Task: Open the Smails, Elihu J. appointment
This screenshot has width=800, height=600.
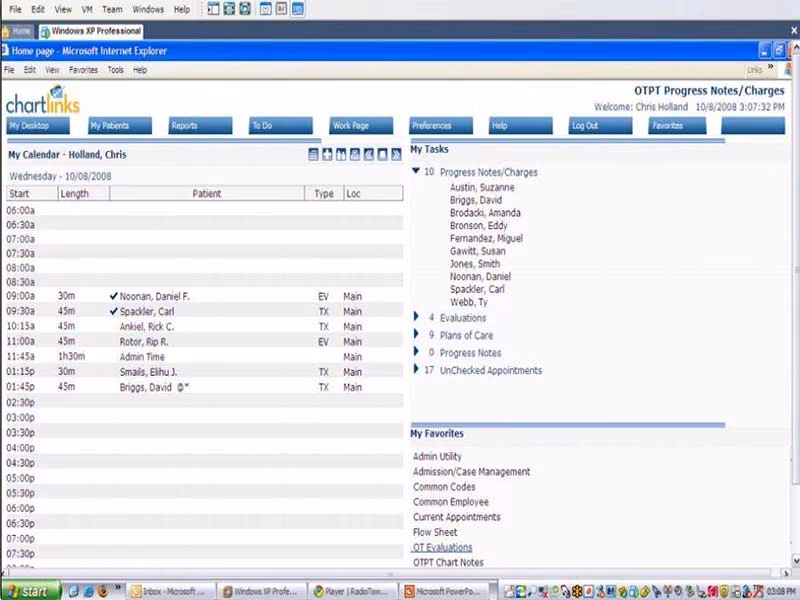Action: tap(148, 372)
